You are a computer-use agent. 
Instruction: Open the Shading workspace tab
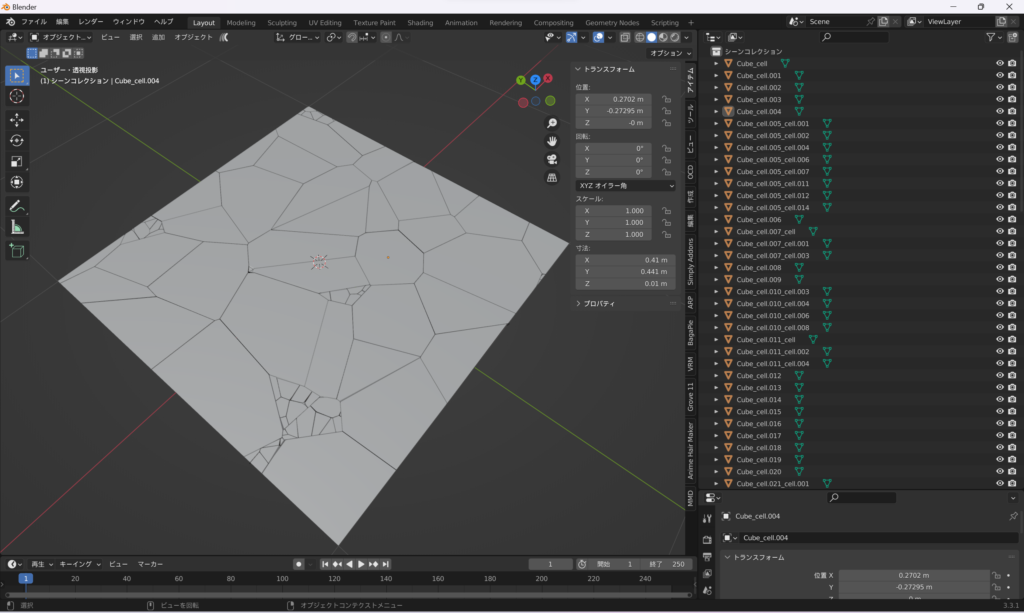420,22
